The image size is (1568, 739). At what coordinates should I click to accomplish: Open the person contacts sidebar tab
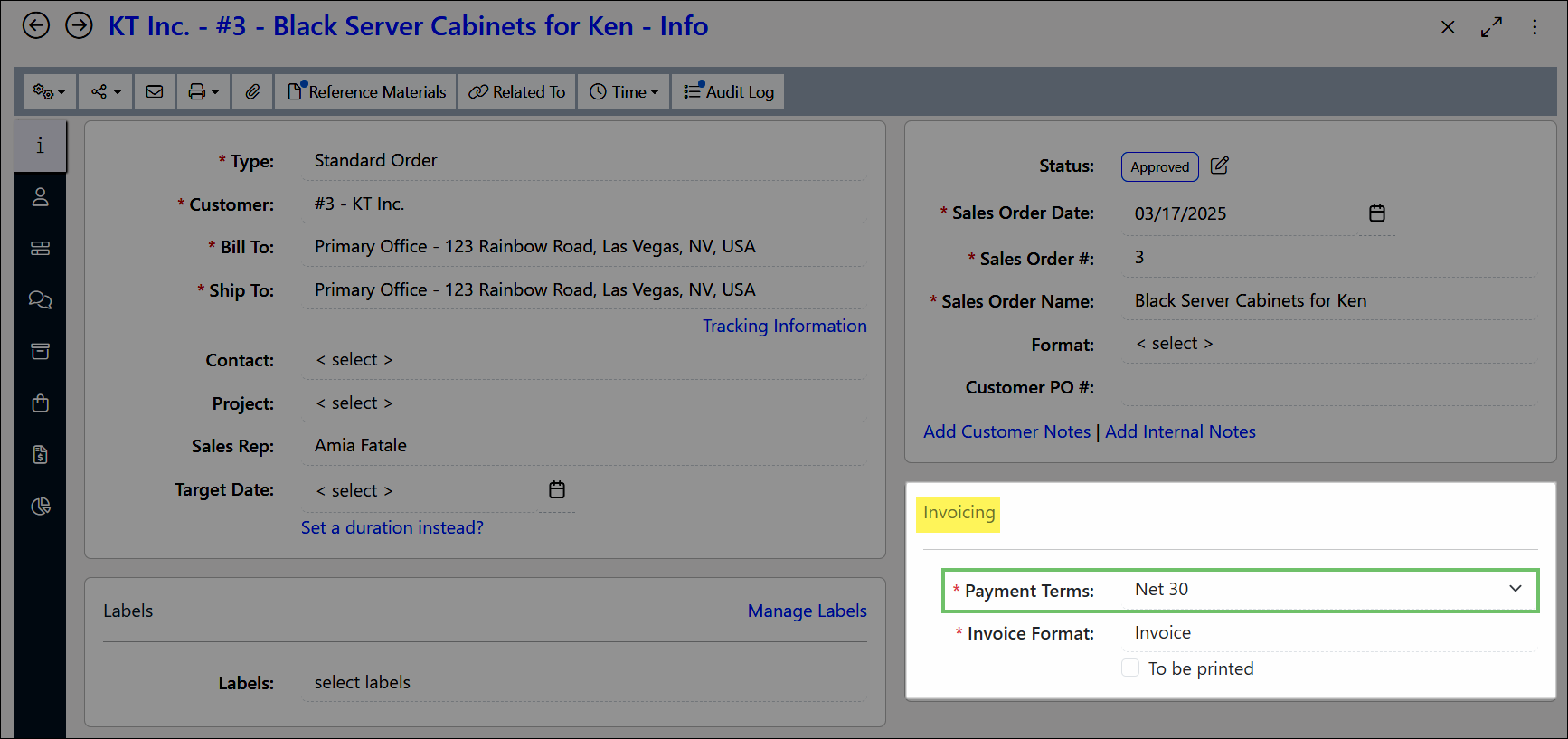(x=40, y=197)
